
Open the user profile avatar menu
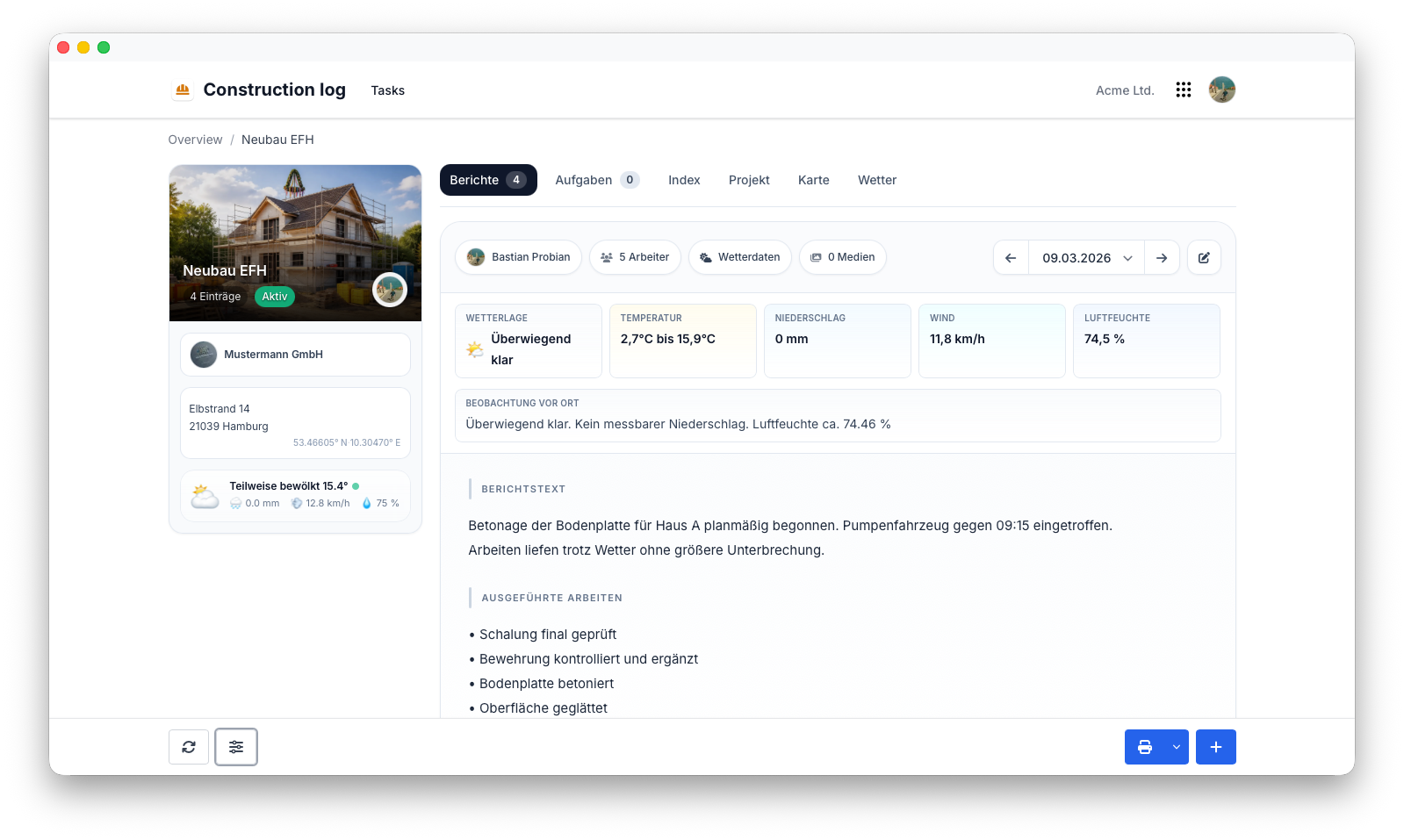click(1222, 90)
